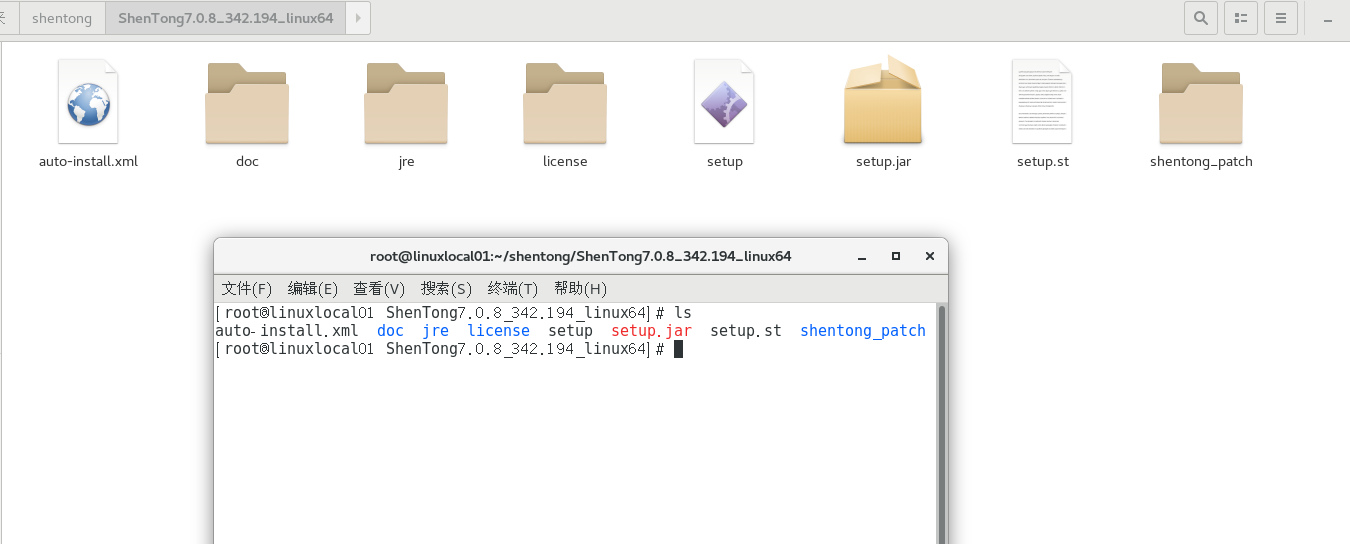
Task: Open the terminal 终端(T) menu
Action: coord(513,288)
